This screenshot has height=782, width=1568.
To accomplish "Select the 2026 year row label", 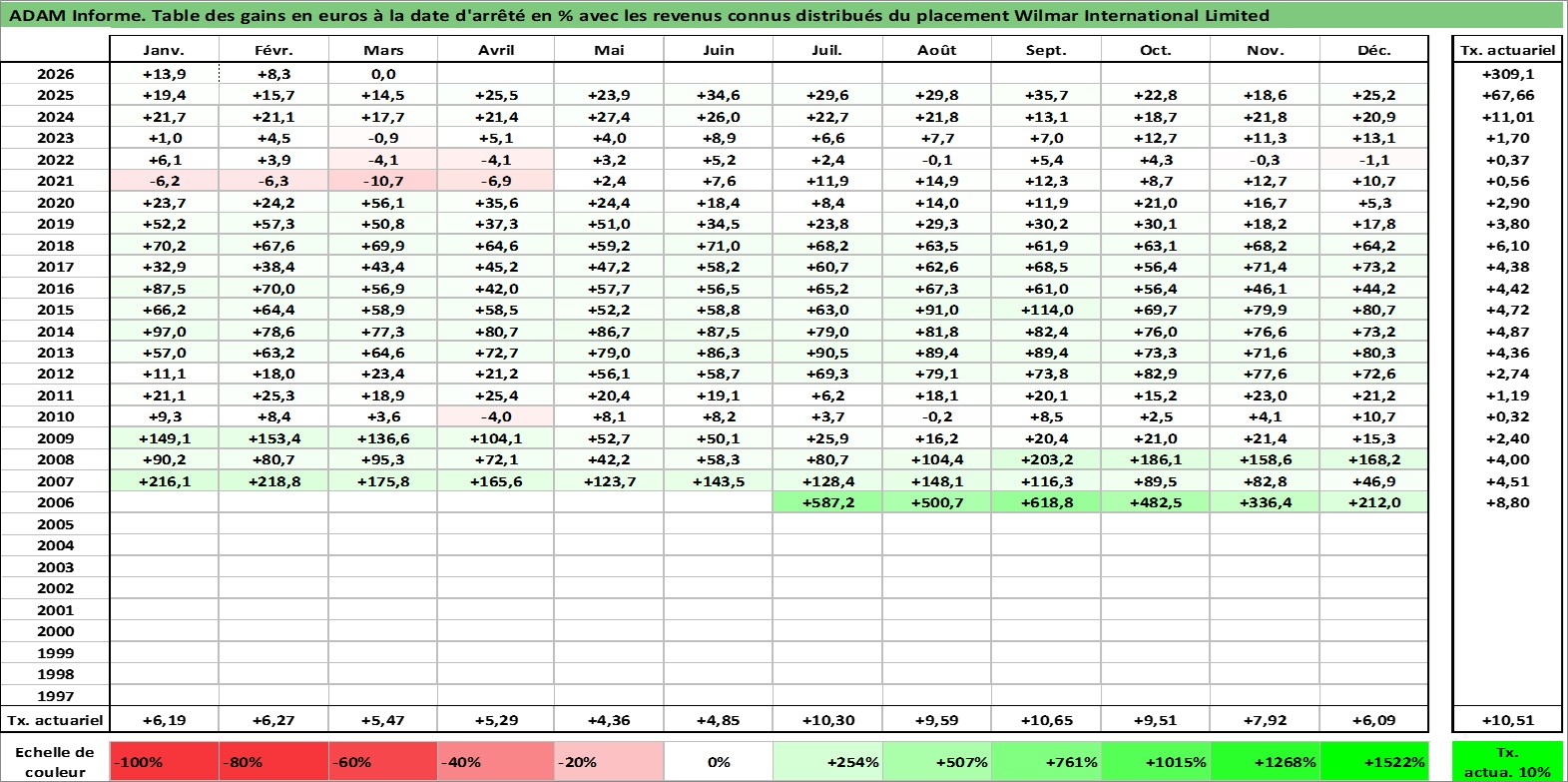I will (55, 74).
